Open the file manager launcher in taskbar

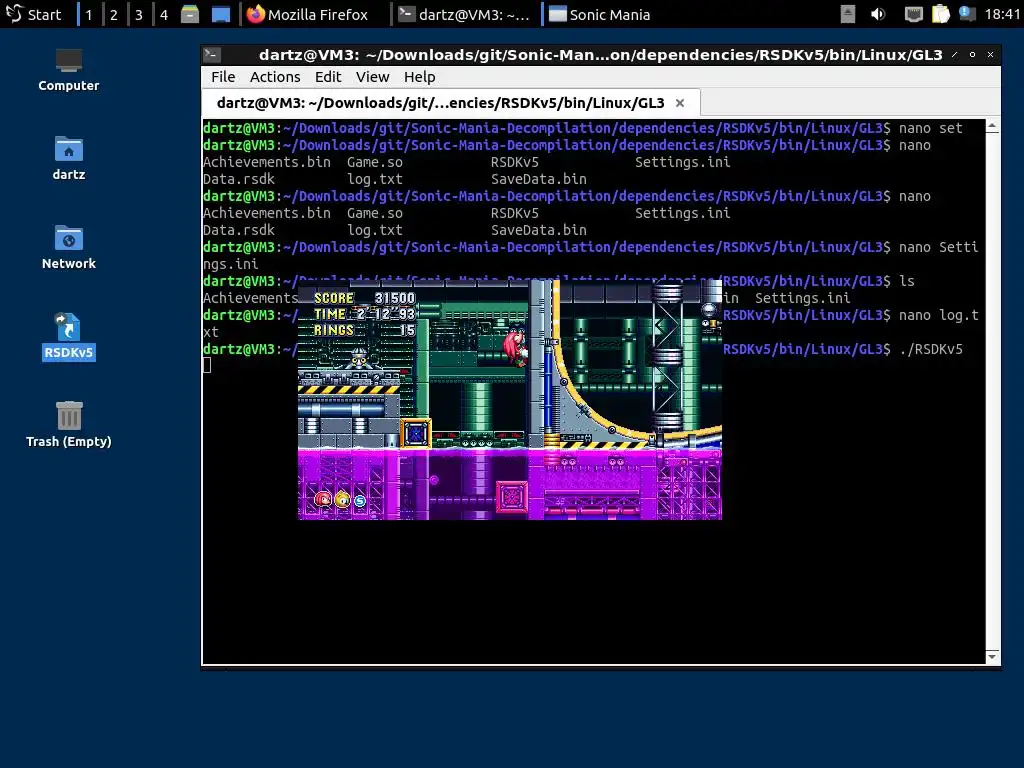(190, 14)
